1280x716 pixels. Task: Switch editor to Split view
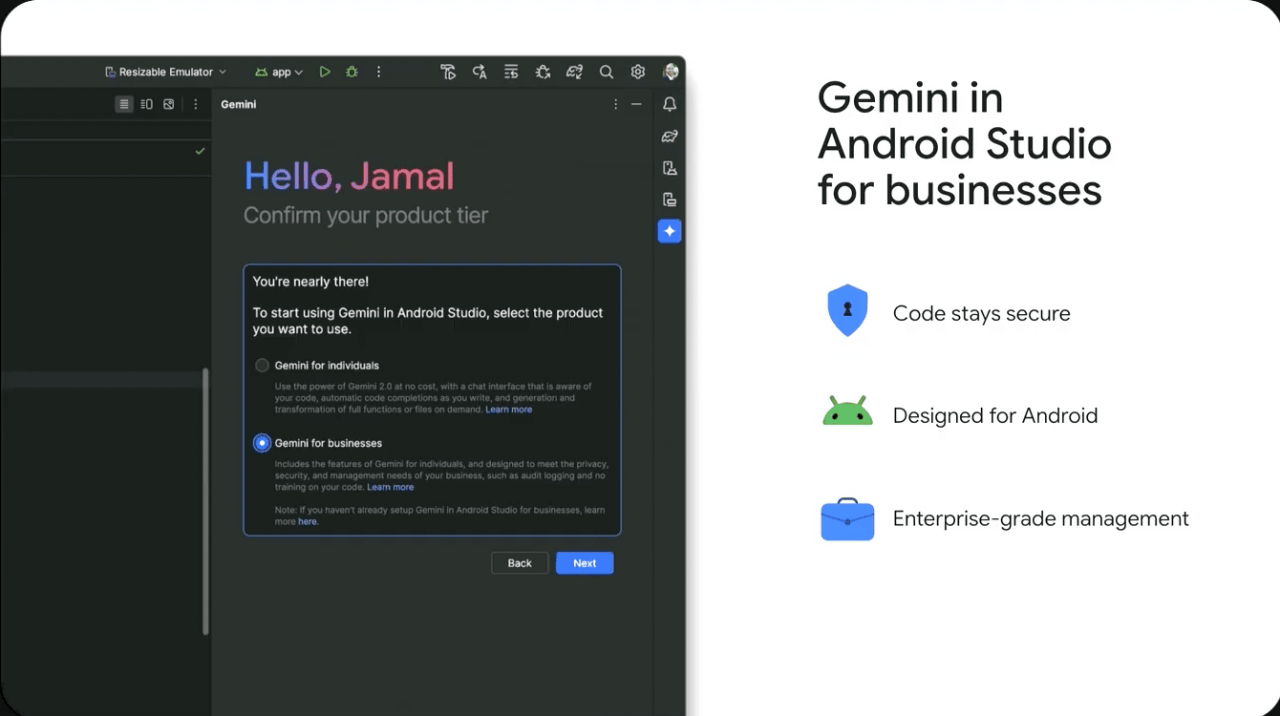pos(146,104)
